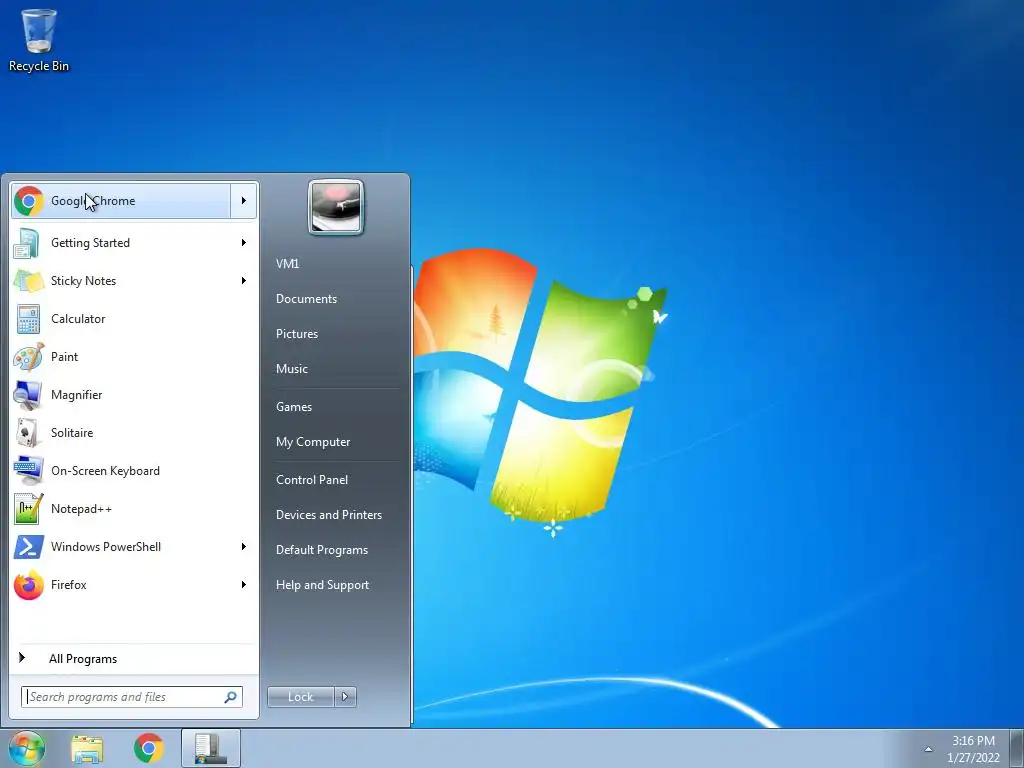Open Devices and Printers
Screen dimensions: 1024x768
tap(328, 515)
